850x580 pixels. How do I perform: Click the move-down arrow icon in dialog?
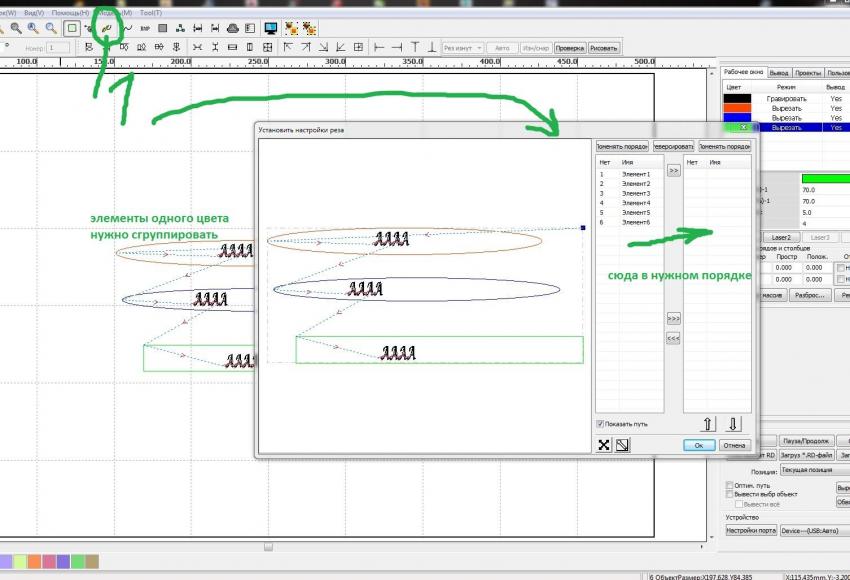733,424
